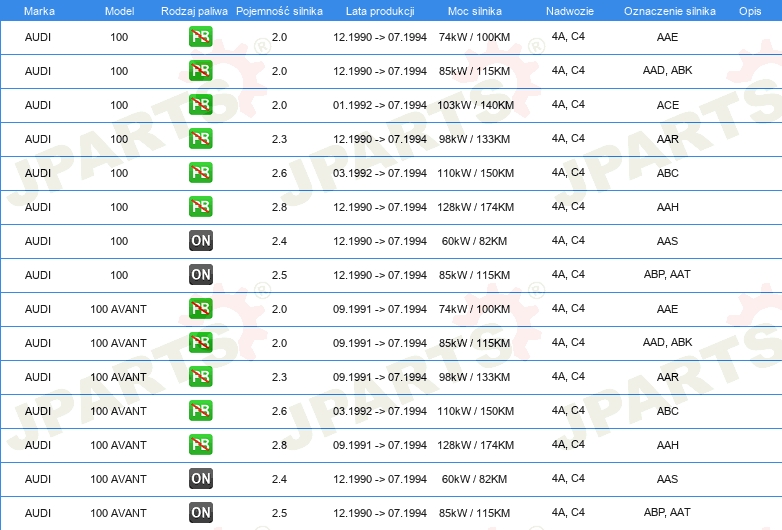Image resolution: width=782 pixels, height=530 pixels.
Task: Click the Rodzaj paliwa column header
Action: pyautogui.click(x=194, y=11)
